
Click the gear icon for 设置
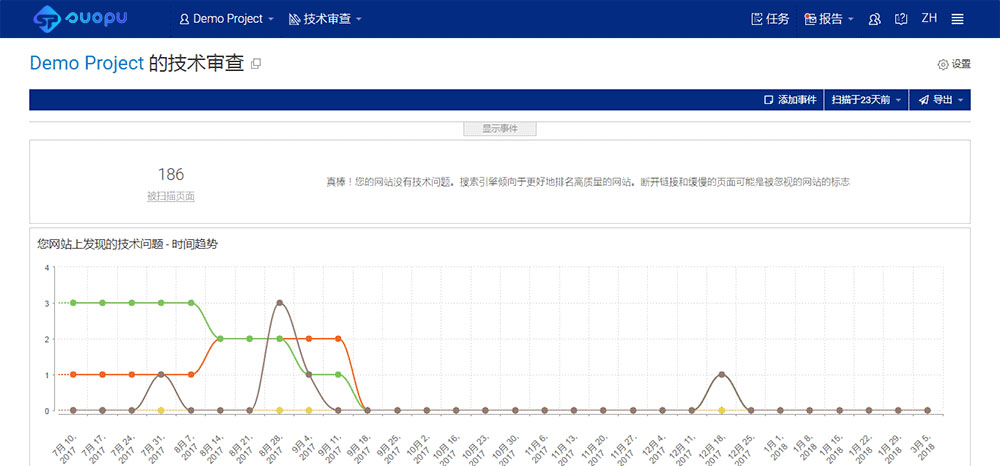pos(943,64)
